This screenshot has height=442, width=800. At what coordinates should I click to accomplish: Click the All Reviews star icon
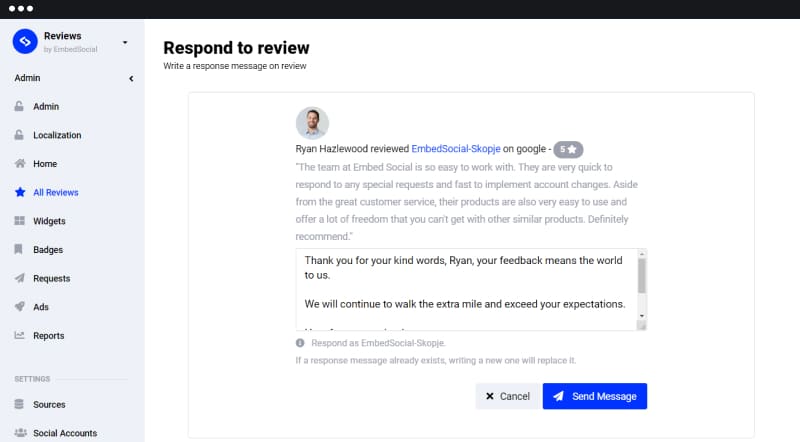coord(20,192)
